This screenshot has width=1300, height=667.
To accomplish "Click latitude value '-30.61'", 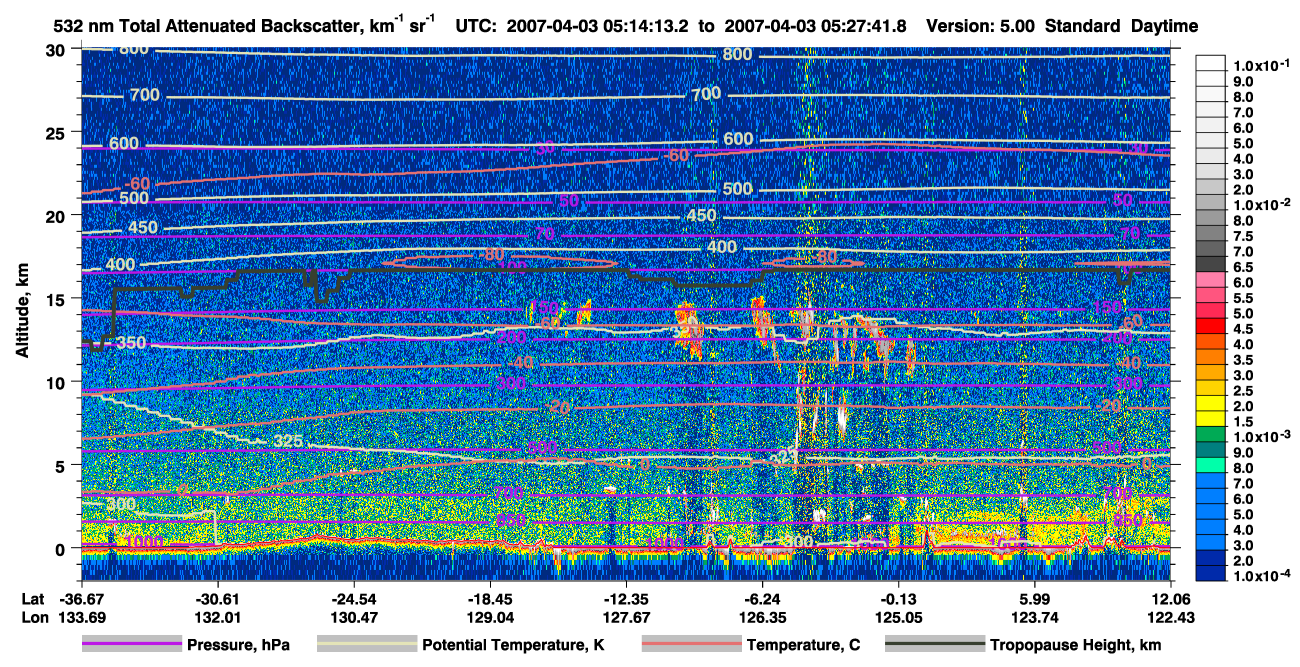I will [216, 599].
